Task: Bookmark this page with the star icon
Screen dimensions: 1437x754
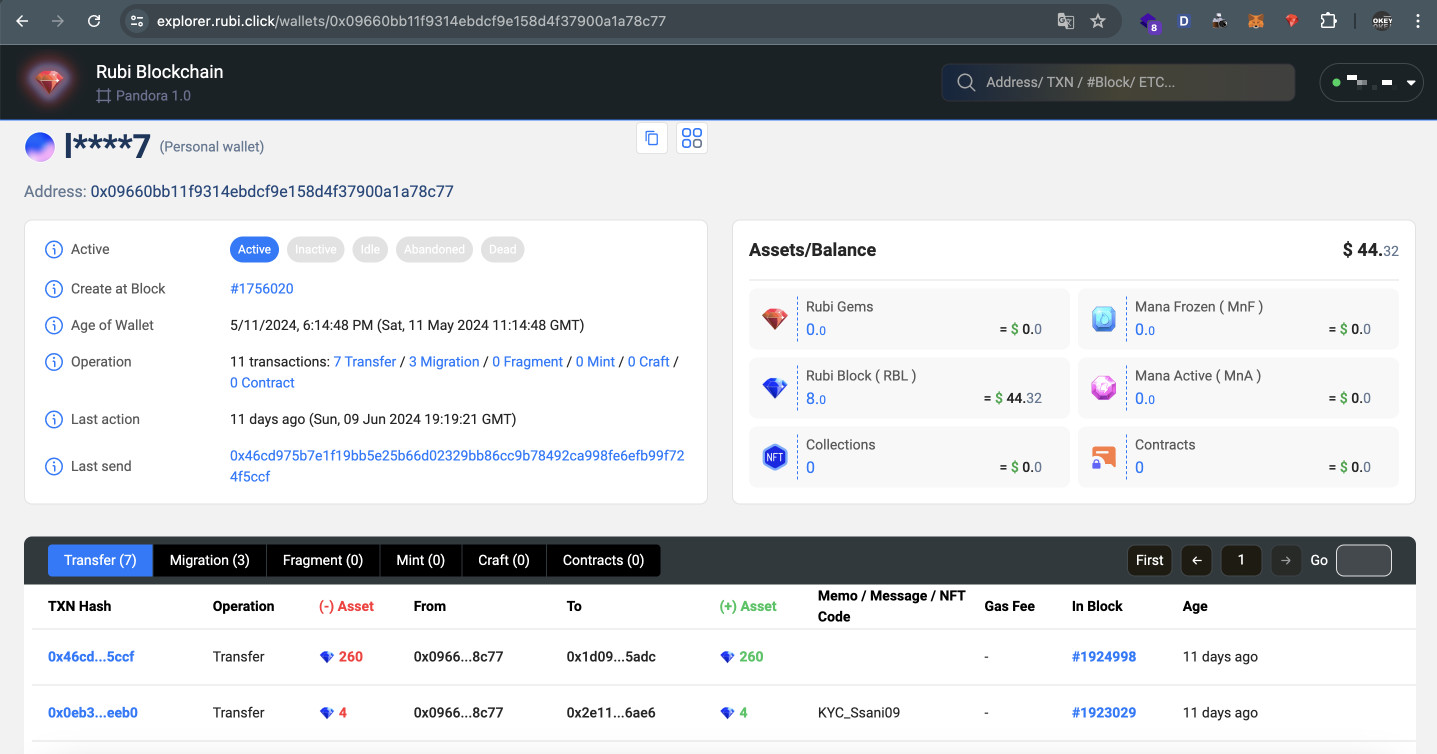Action: (x=1098, y=20)
